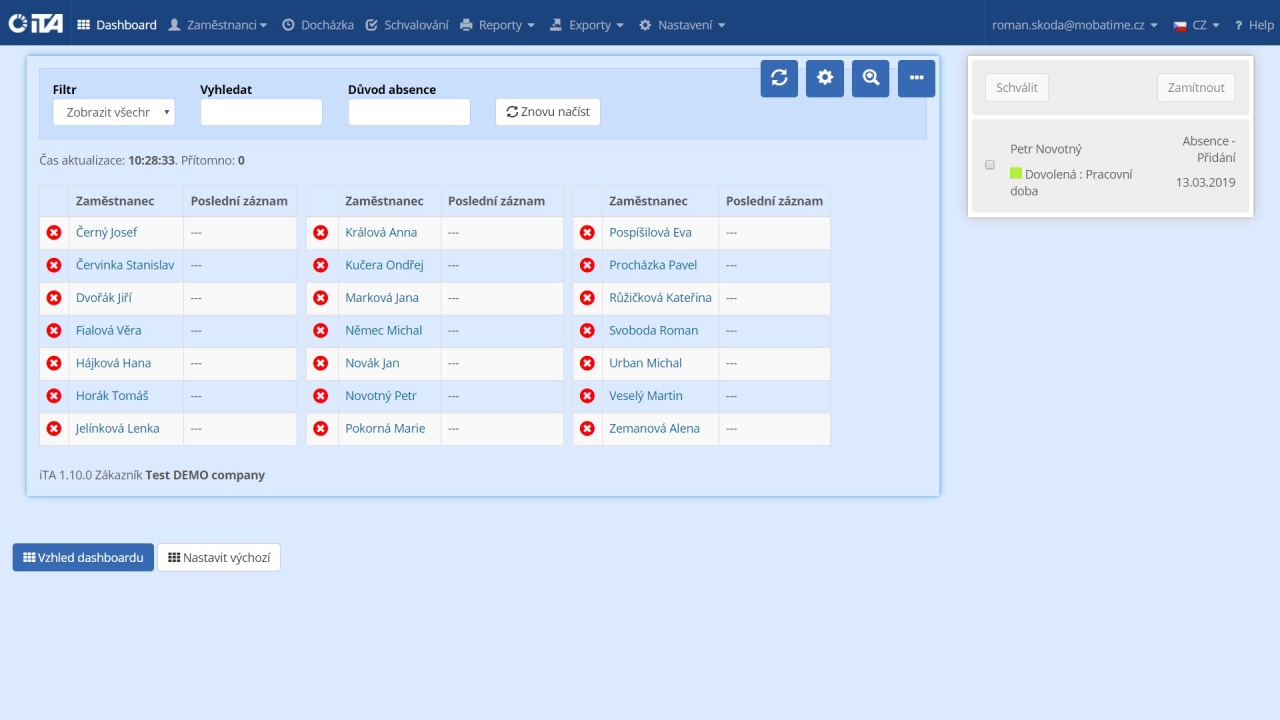
Task: Click red absent icon beside Černý Josef
Action: point(54,233)
